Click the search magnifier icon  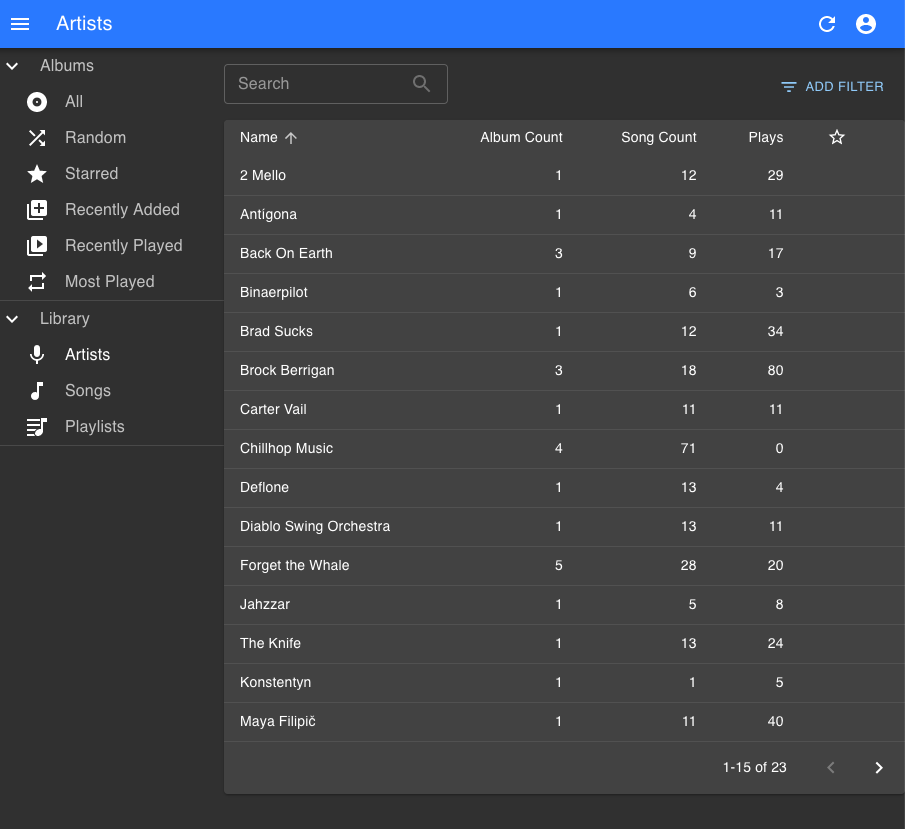coord(422,84)
